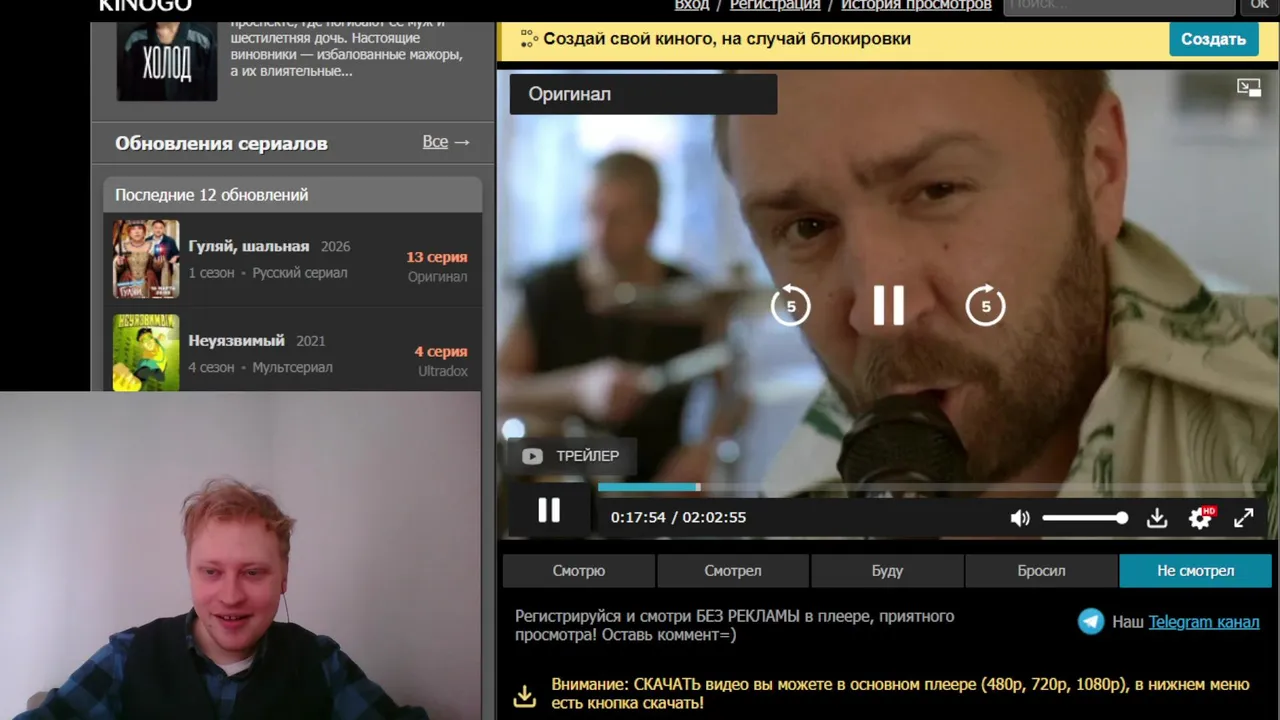Open the Оригинал voice-over dropdown

[x=643, y=94]
